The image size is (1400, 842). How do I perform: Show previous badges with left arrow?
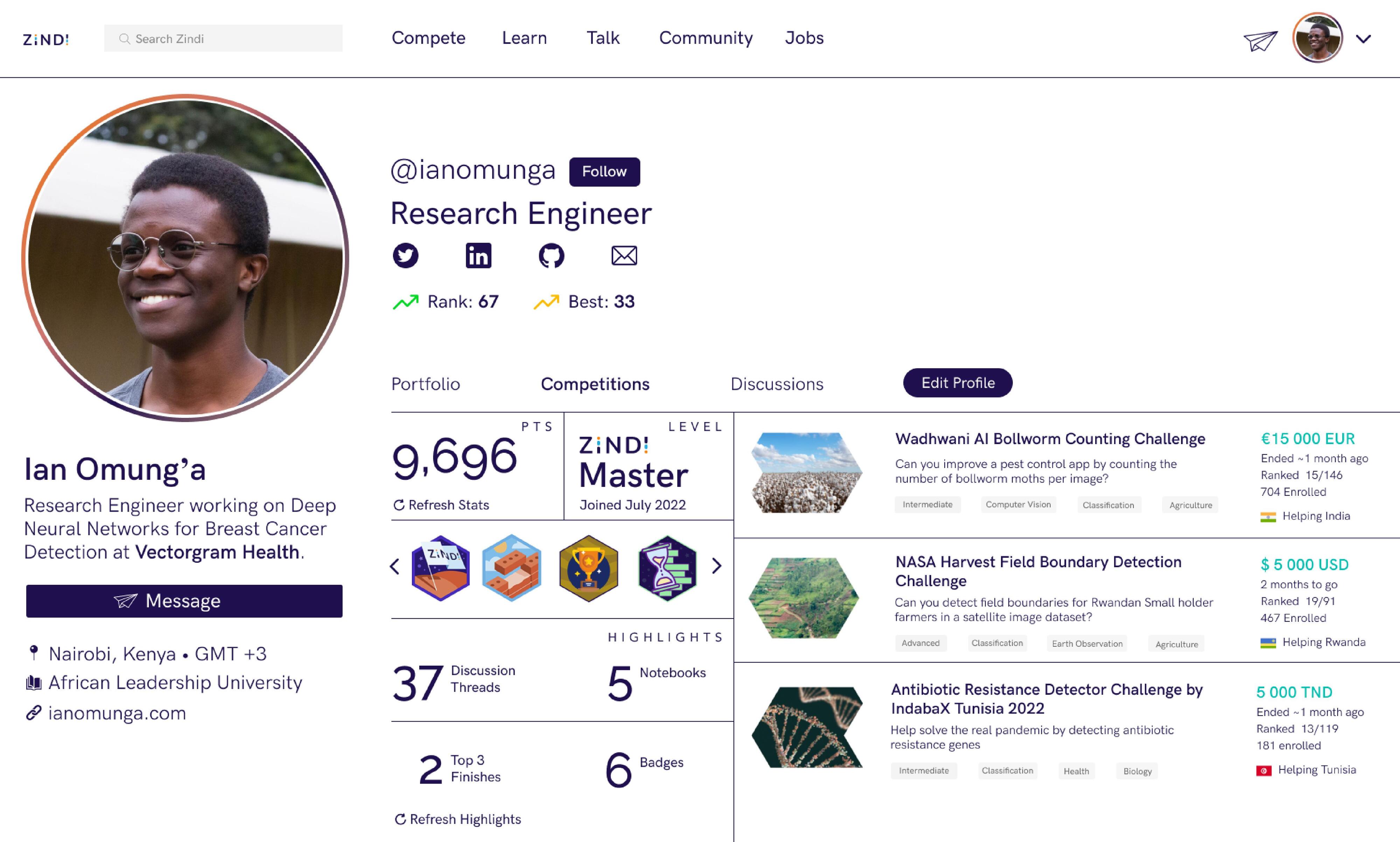click(395, 566)
